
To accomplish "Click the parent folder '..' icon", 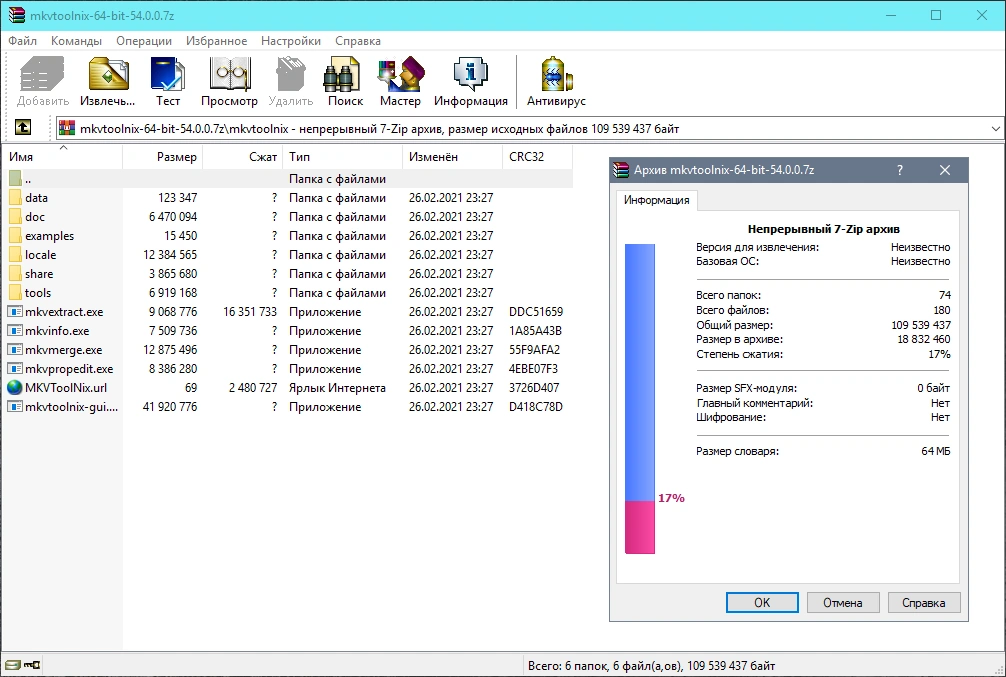I will click(x=15, y=178).
